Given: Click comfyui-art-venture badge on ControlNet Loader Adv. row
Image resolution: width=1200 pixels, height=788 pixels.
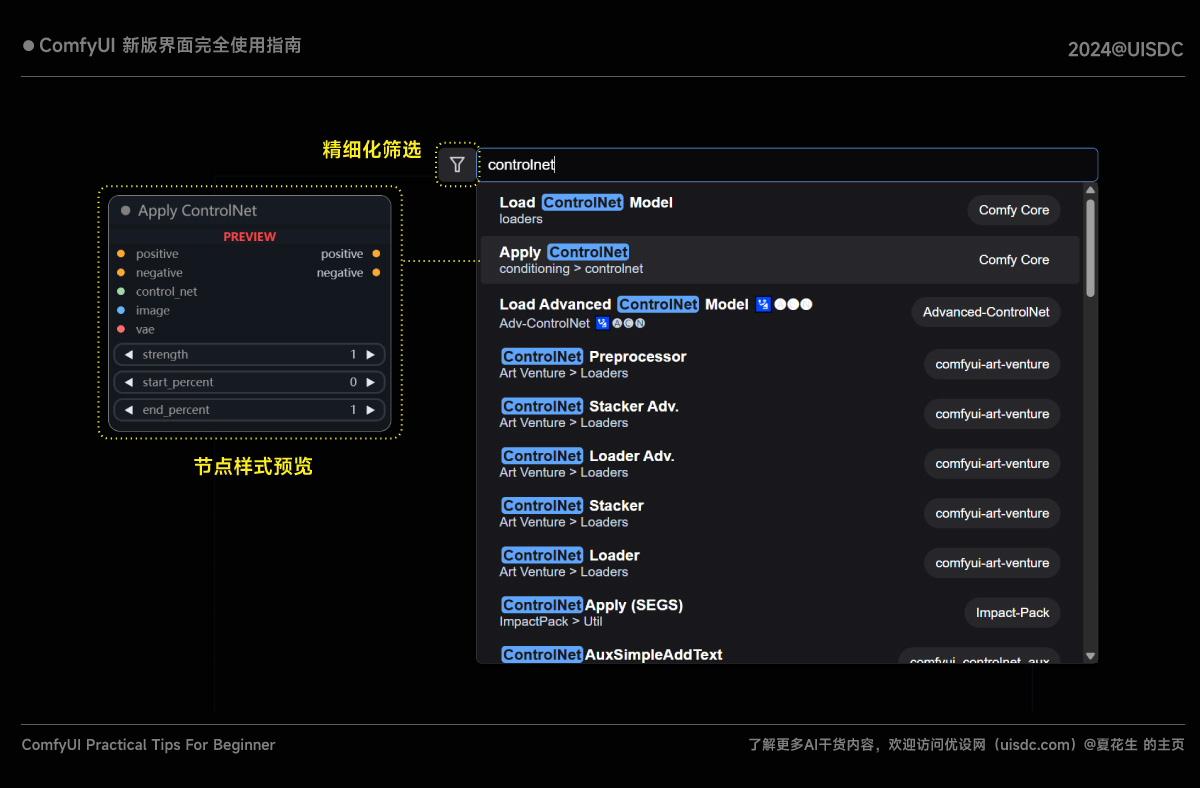Looking at the screenshot, I should point(992,463).
